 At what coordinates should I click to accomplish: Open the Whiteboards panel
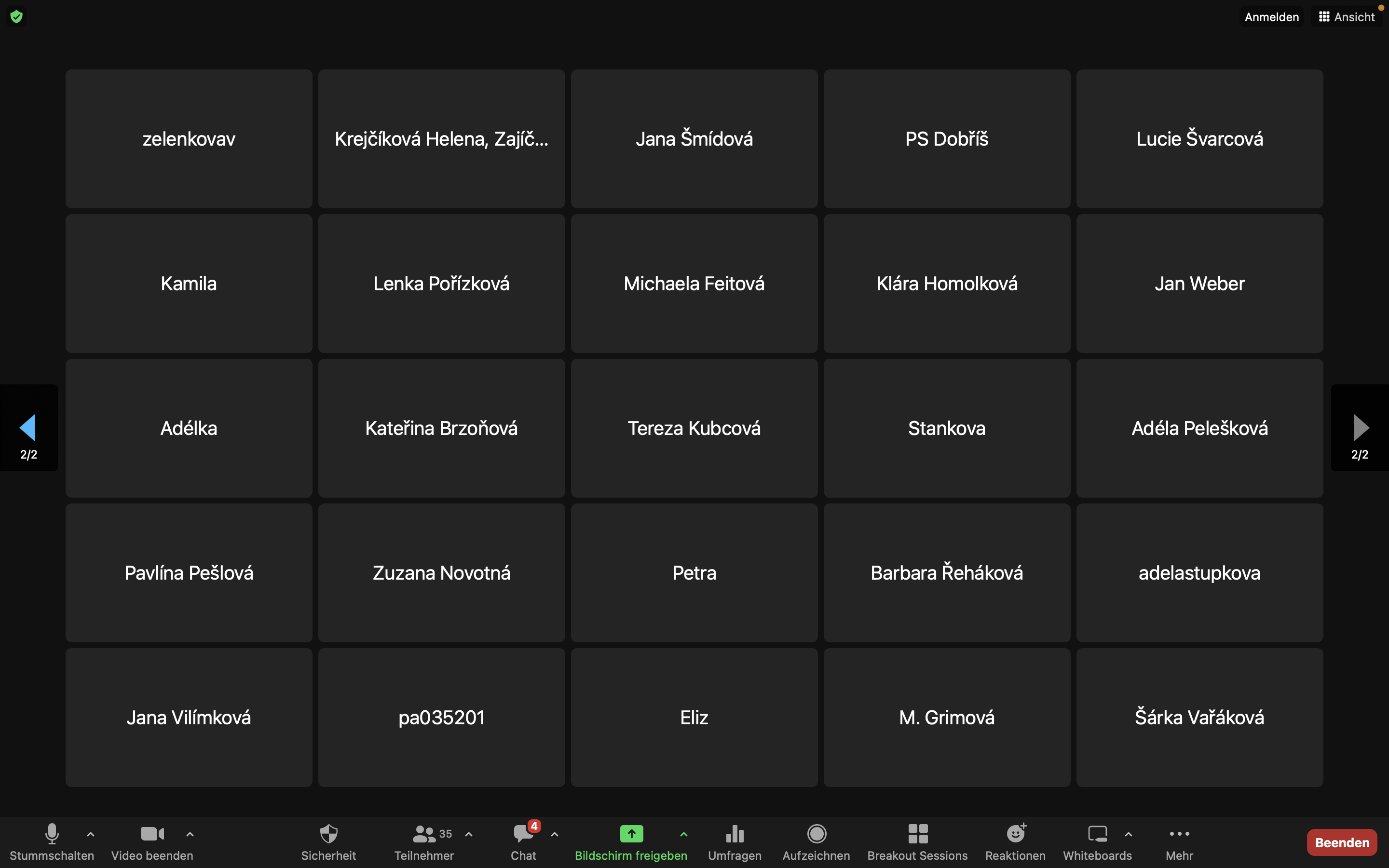(1097, 841)
